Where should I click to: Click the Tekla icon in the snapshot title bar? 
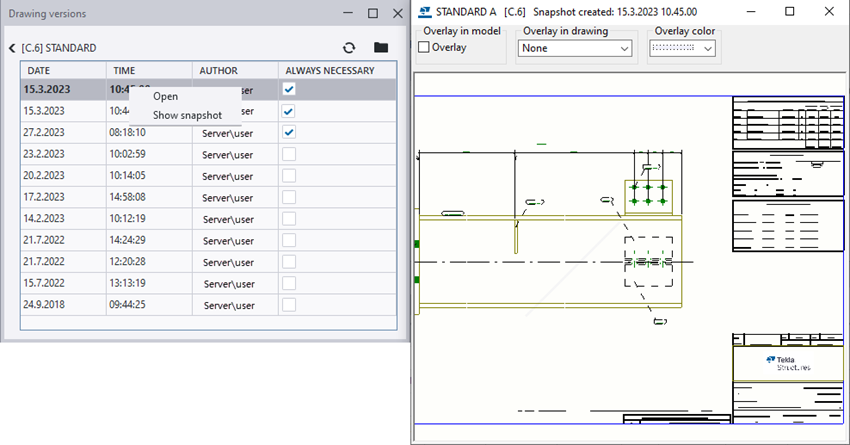(426, 12)
